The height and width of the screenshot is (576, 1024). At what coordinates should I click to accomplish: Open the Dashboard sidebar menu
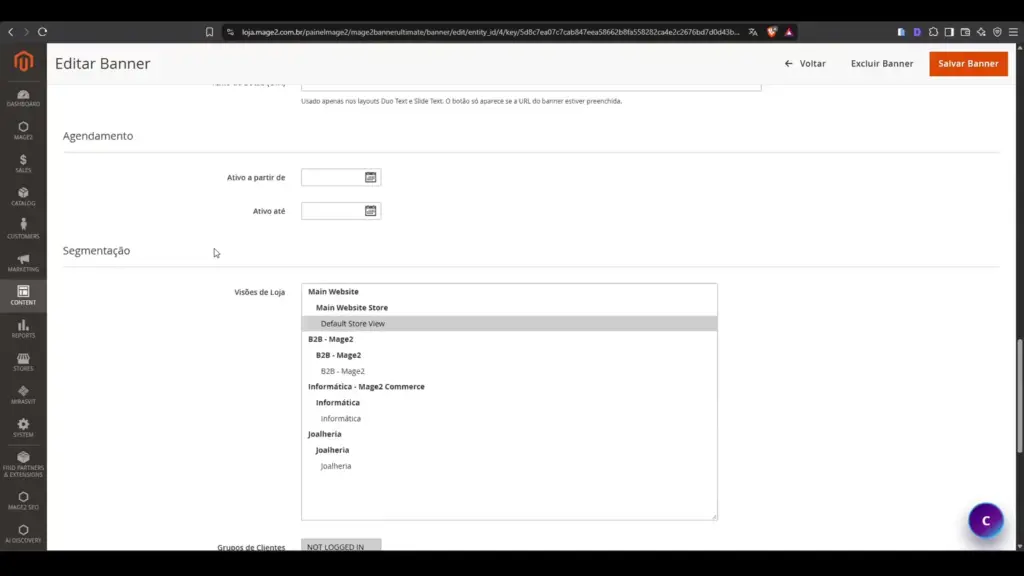pos(24,99)
